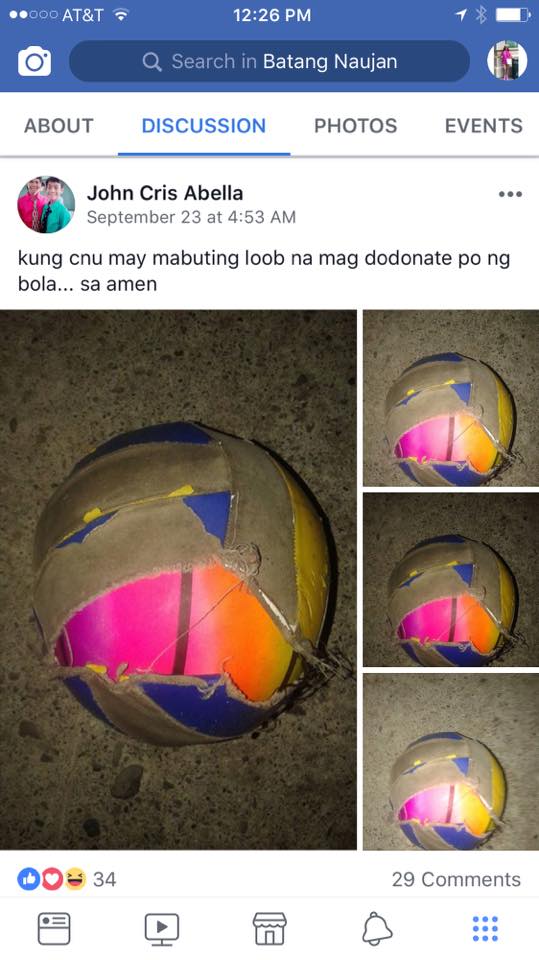Image resolution: width=539 pixels, height=960 pixels.
Task: Open the camera icon in header
Action: point(34,61)
